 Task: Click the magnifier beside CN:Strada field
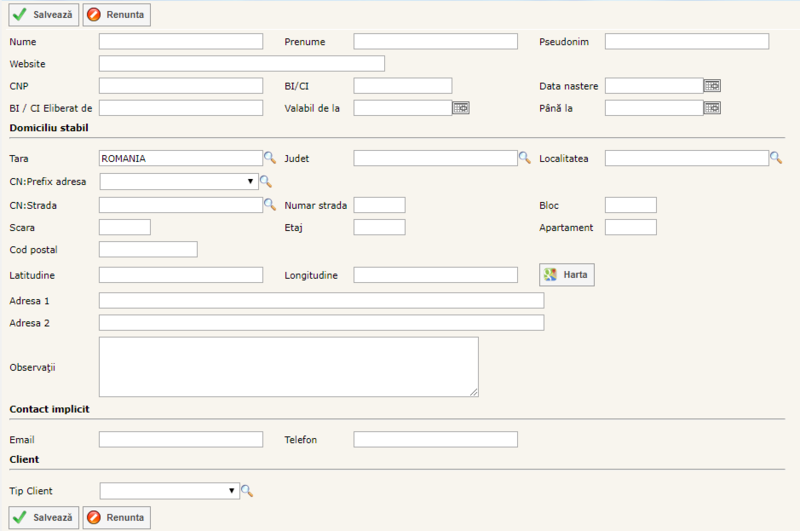click(x=269, y=205)
